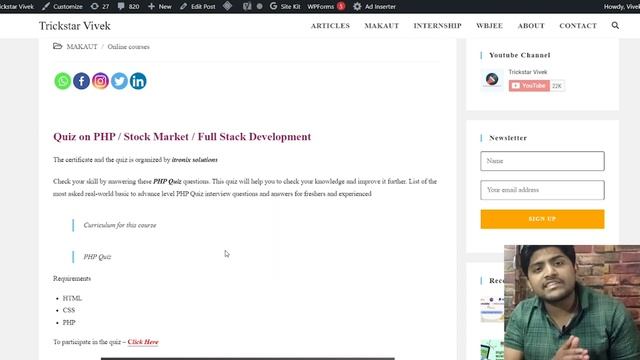Viewport: 640px width, 360px height.
Task: Share the post on WhatsApp
Action: tap(62, 81)
